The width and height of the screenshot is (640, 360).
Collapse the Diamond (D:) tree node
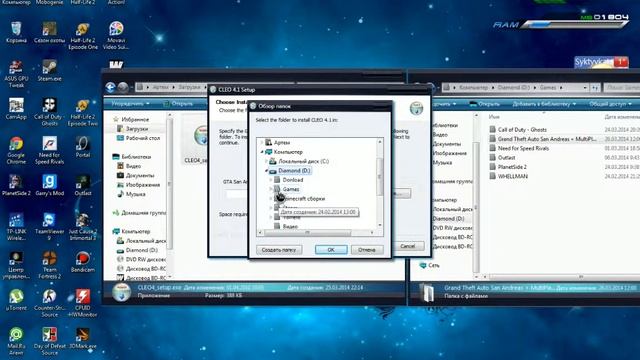[x=266, y=170]
